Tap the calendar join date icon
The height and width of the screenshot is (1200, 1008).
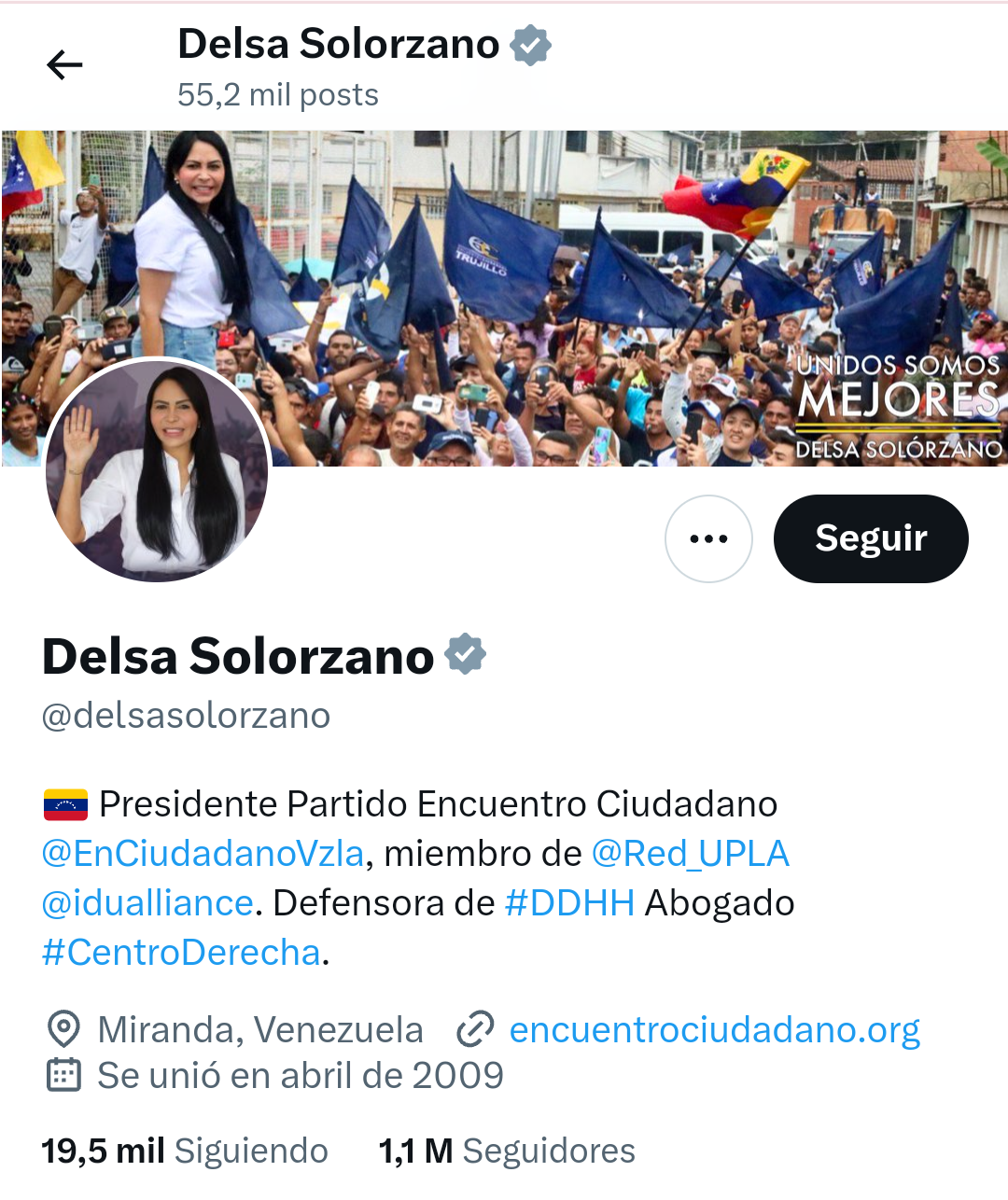coord(63,1075)
